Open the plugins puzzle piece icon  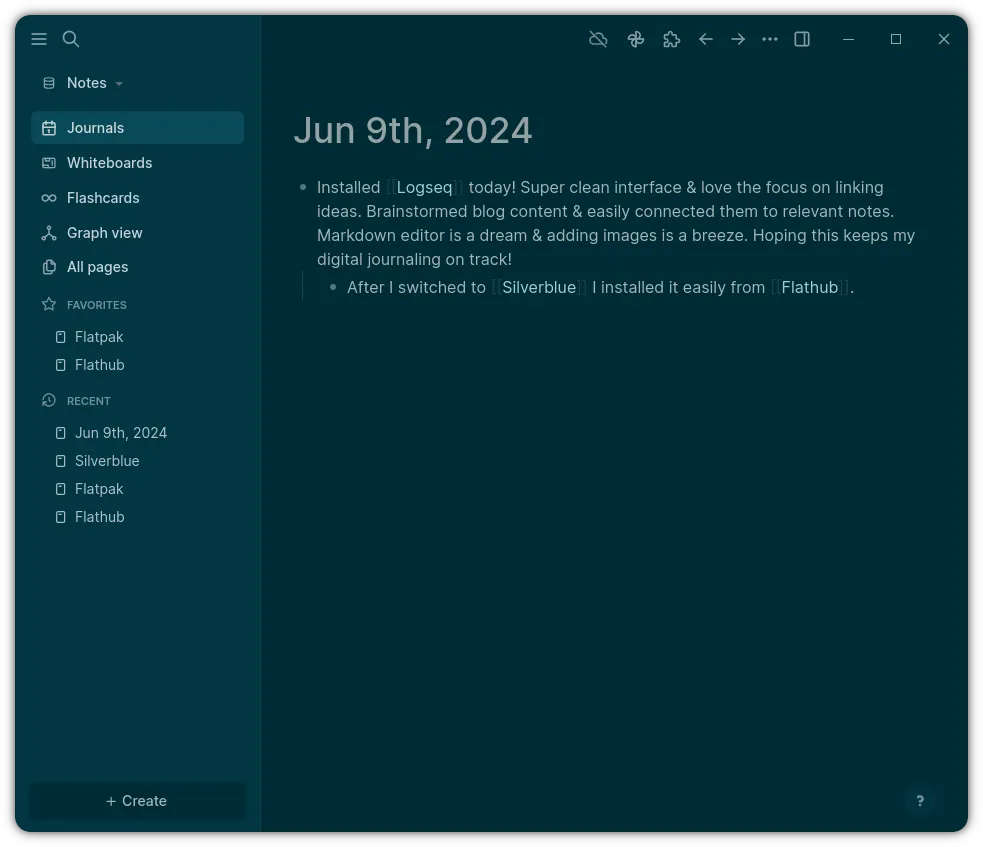(x=671, y=39)
